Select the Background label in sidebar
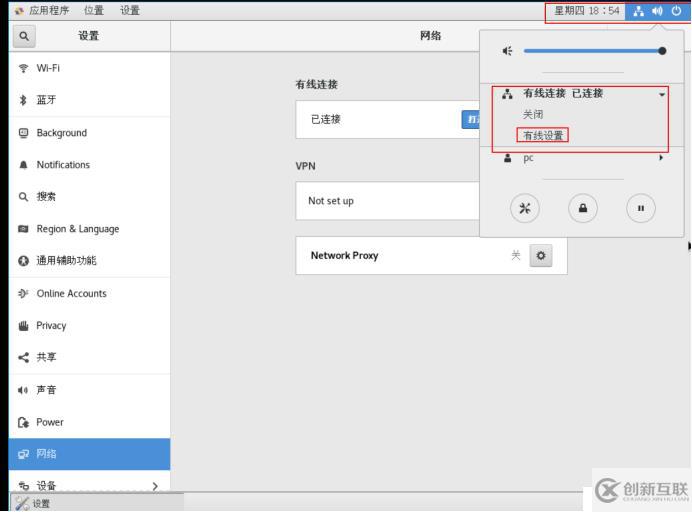The width and height of the screenshot is (692, 512). coord(62,133)
